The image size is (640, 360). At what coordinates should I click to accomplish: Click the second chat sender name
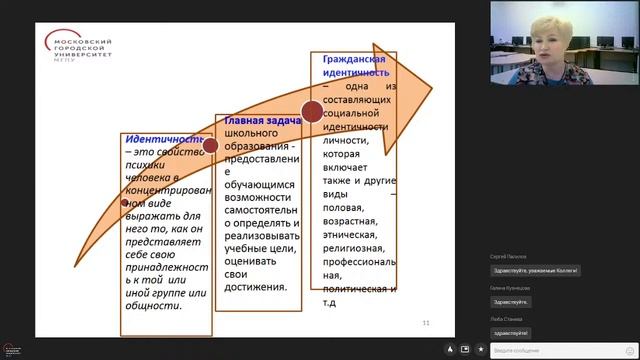coord(510,288)
